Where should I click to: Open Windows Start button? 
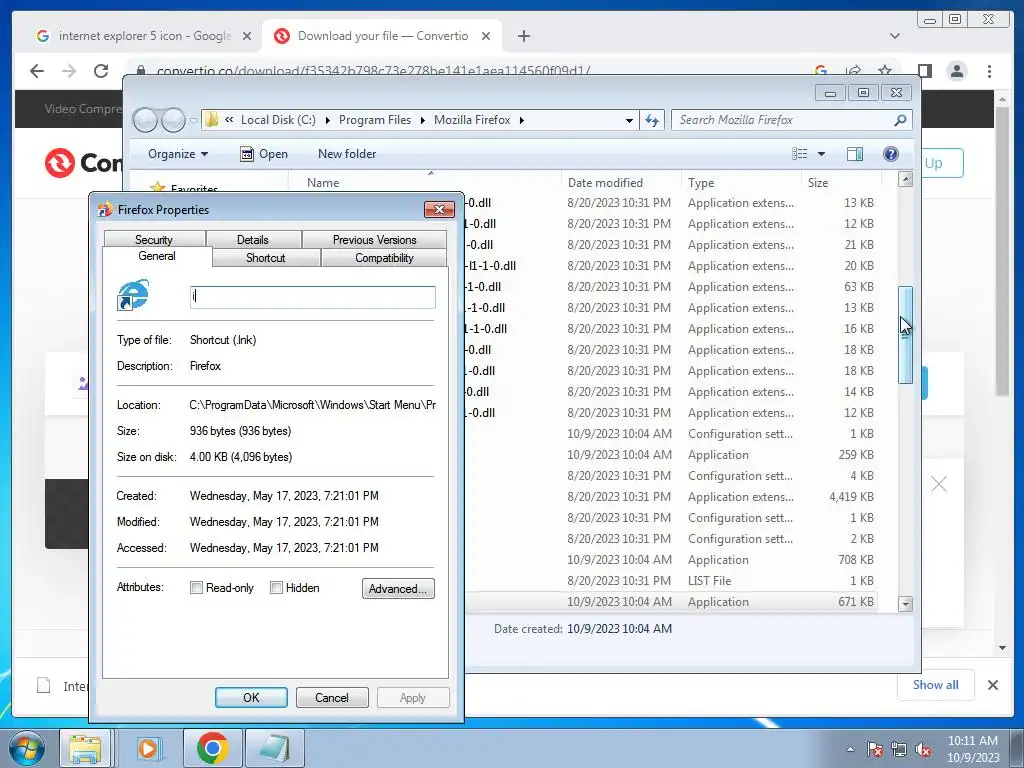[x=27, y=748]
